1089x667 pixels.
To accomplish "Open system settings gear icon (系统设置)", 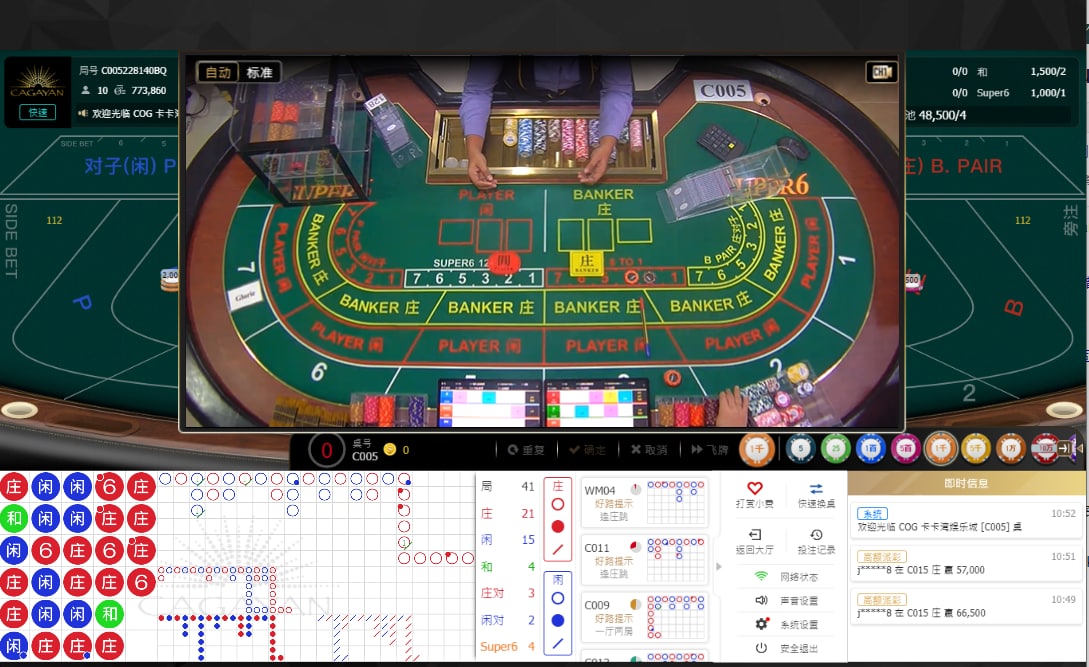I will point(761,625).
